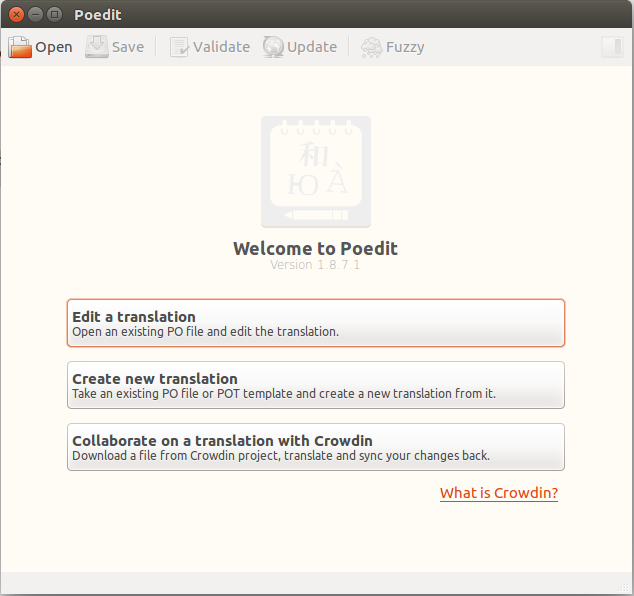Minimize the Poedit window
This screenshot has height=596, width=634.
(35, 15)
